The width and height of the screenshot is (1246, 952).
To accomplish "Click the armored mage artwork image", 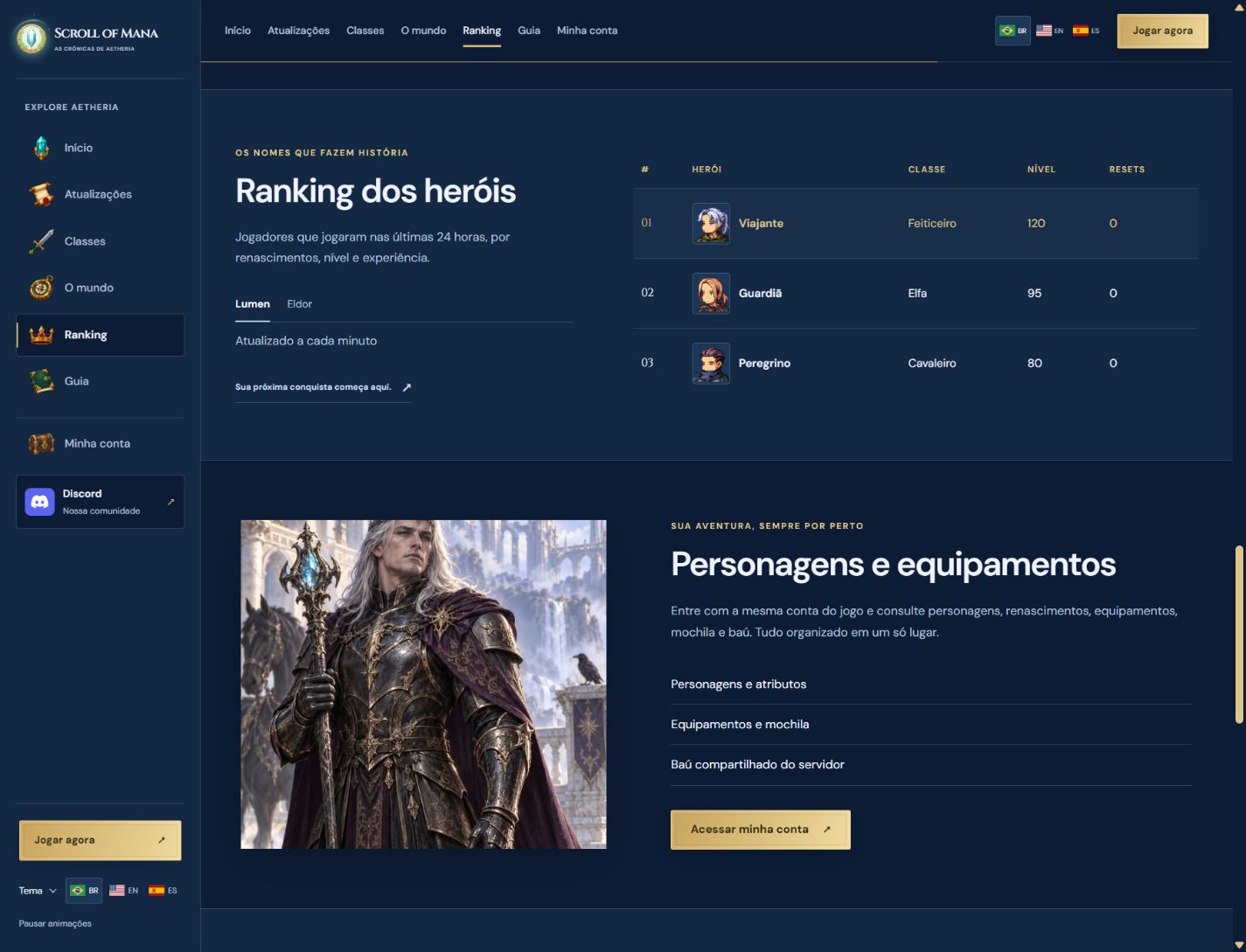I will pyautogui.click(x=423, y=684).
